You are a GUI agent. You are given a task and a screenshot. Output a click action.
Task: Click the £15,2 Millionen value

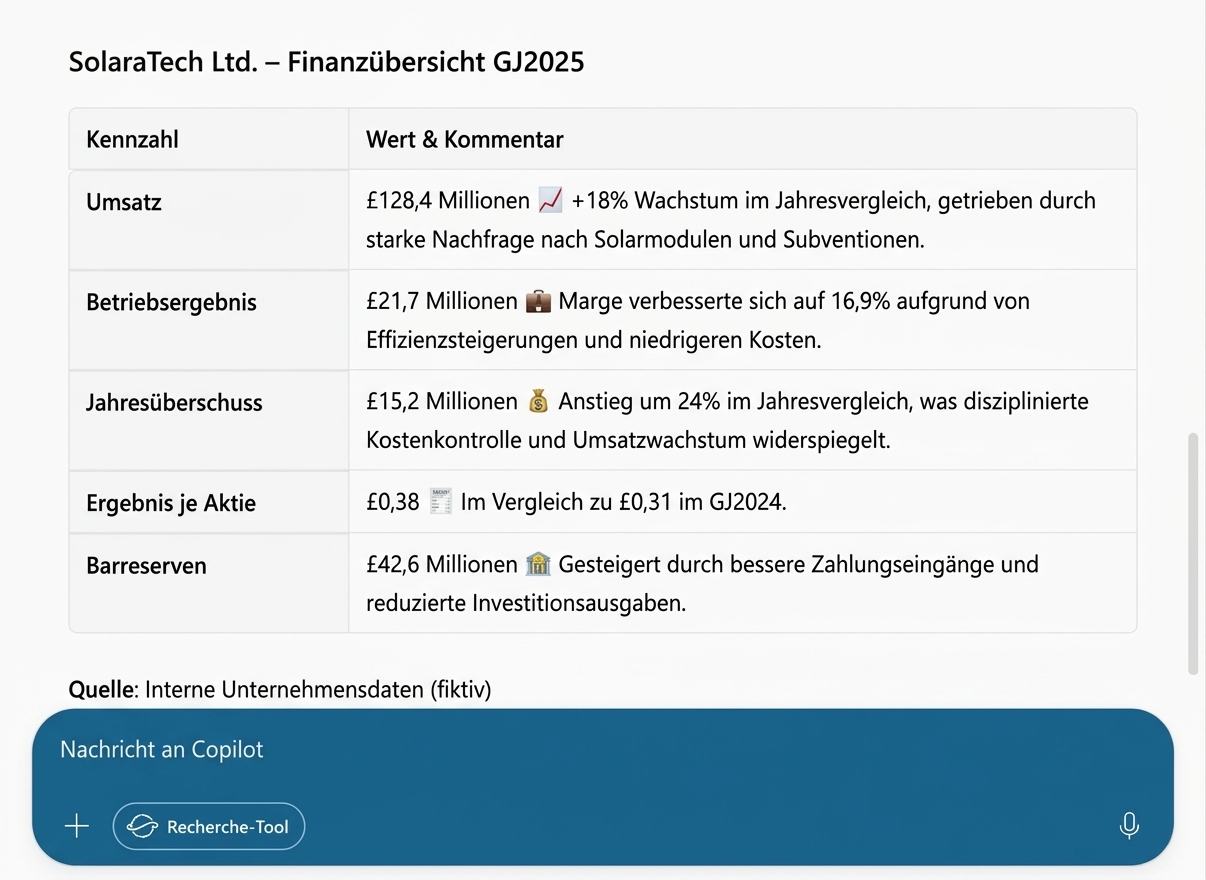[442, 402]
